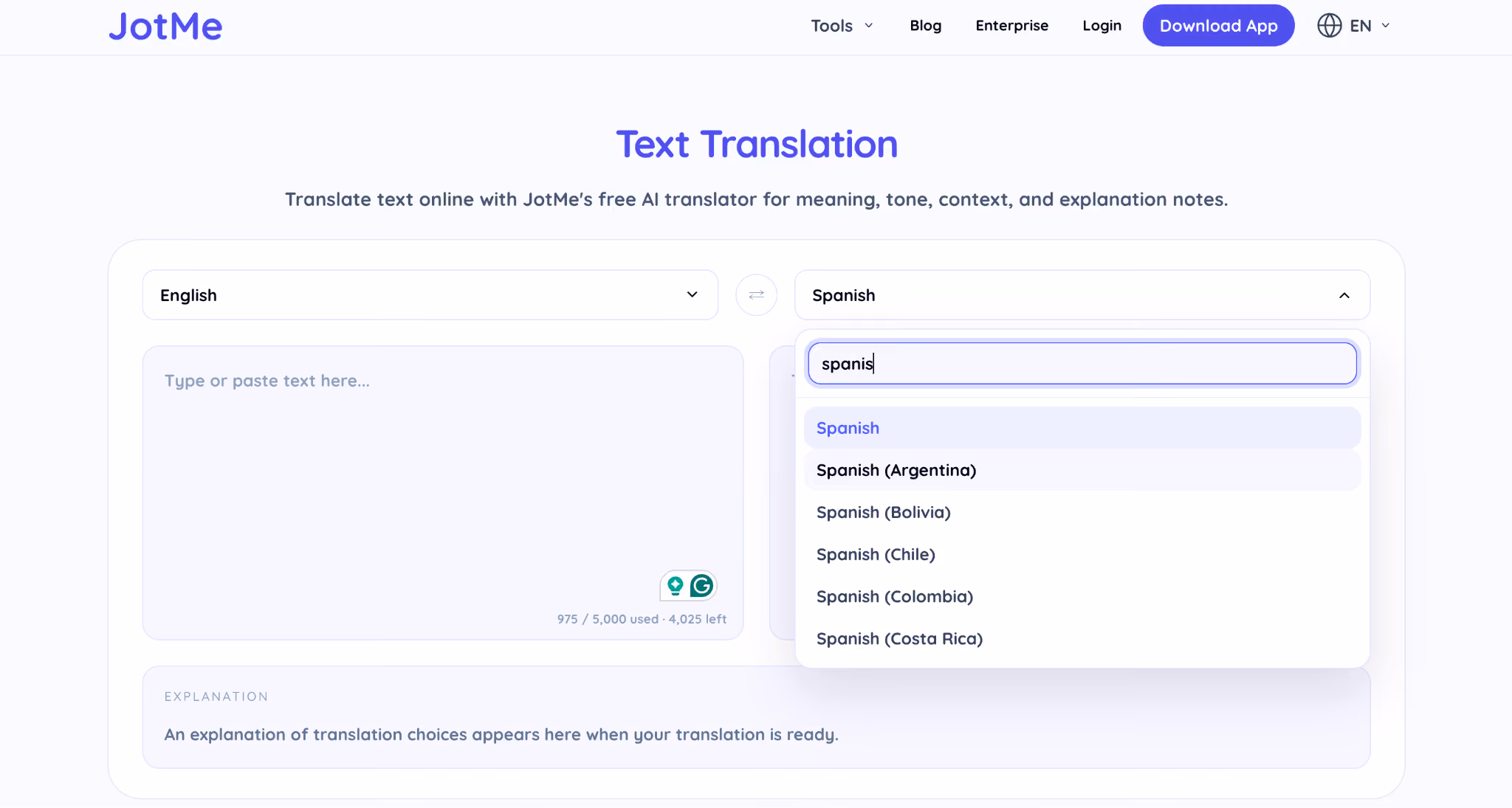Focus the language search field
The image size is (1512, 808).
point(1082,364)
